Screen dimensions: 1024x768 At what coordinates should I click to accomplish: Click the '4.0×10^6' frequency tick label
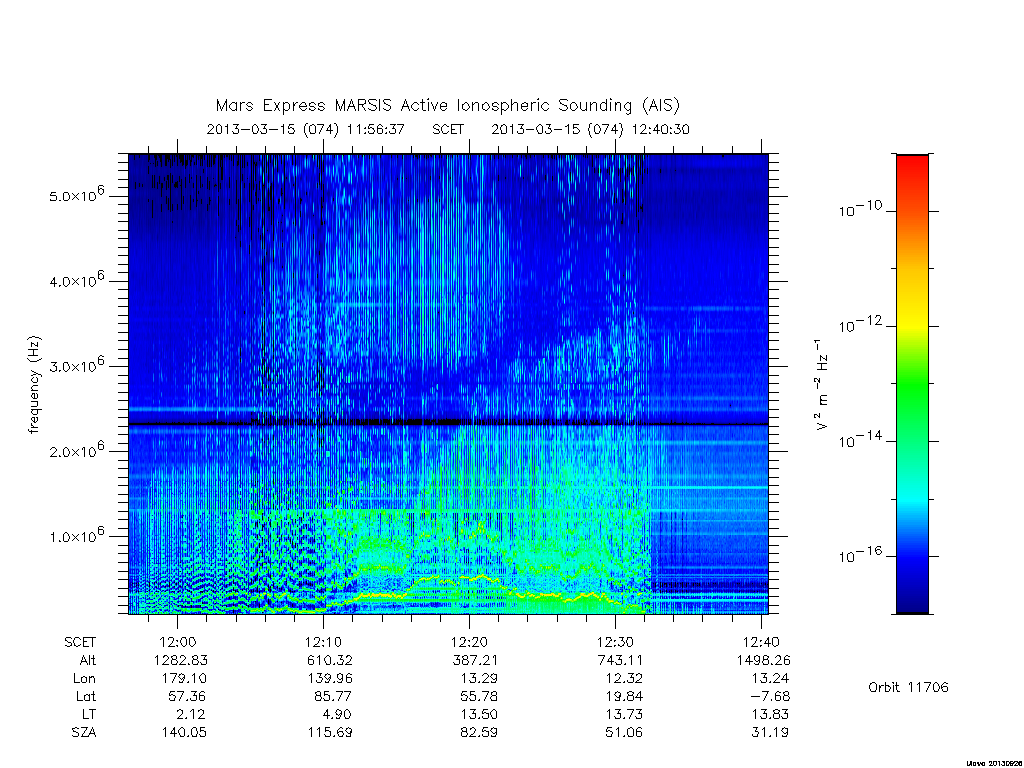tap(77, 280)
